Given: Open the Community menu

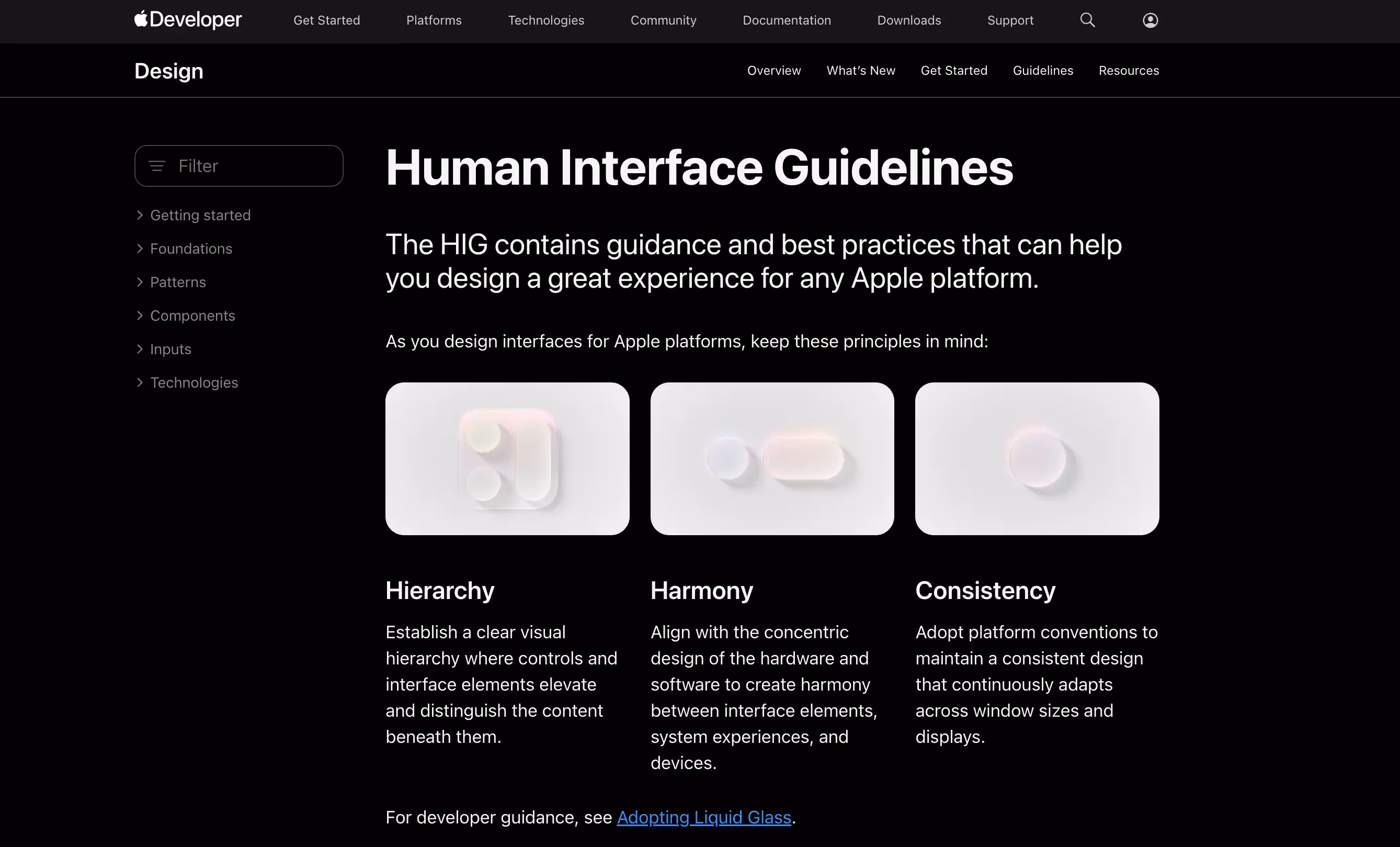Looking at the screenshot, I should point(664,20).
